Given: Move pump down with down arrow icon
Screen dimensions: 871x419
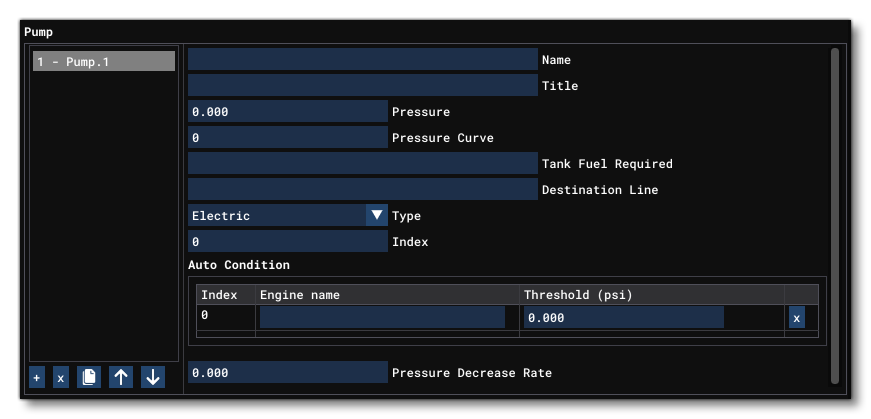Looking at the screenshot, I should pyautogui.click(x=152, y=378).
